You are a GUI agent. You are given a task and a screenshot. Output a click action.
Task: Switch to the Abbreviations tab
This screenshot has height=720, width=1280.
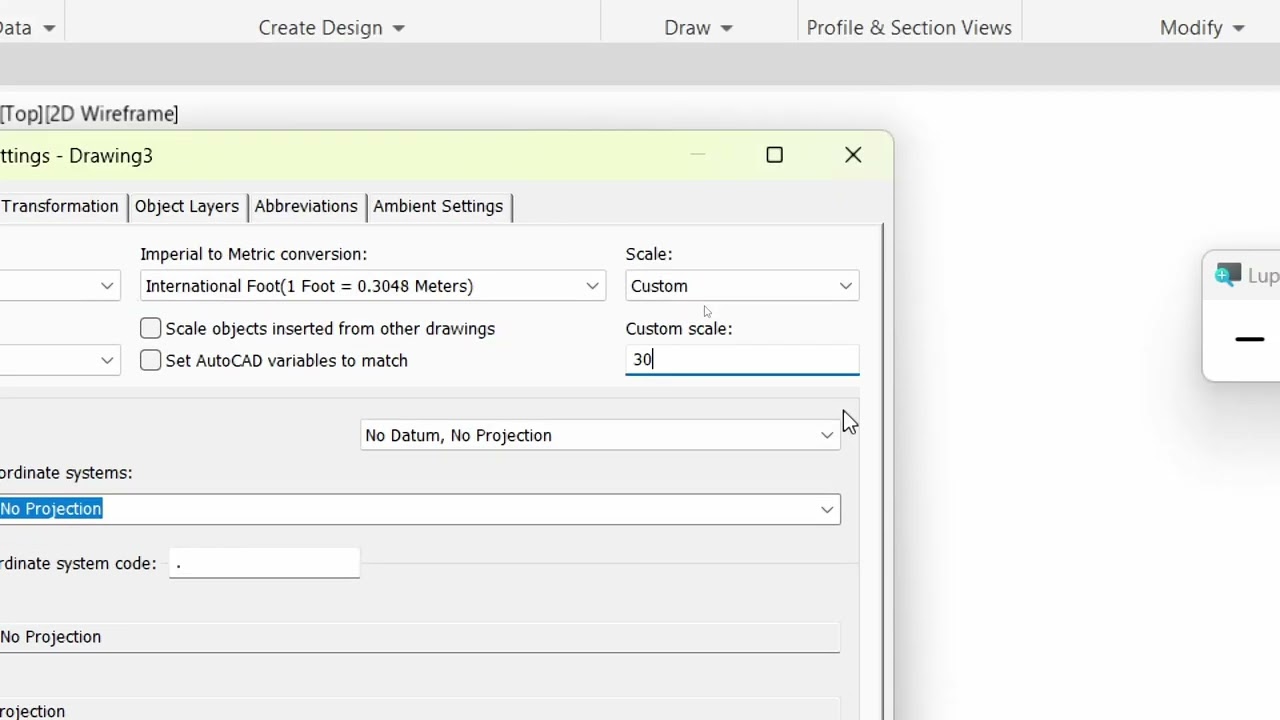(306, 206)
